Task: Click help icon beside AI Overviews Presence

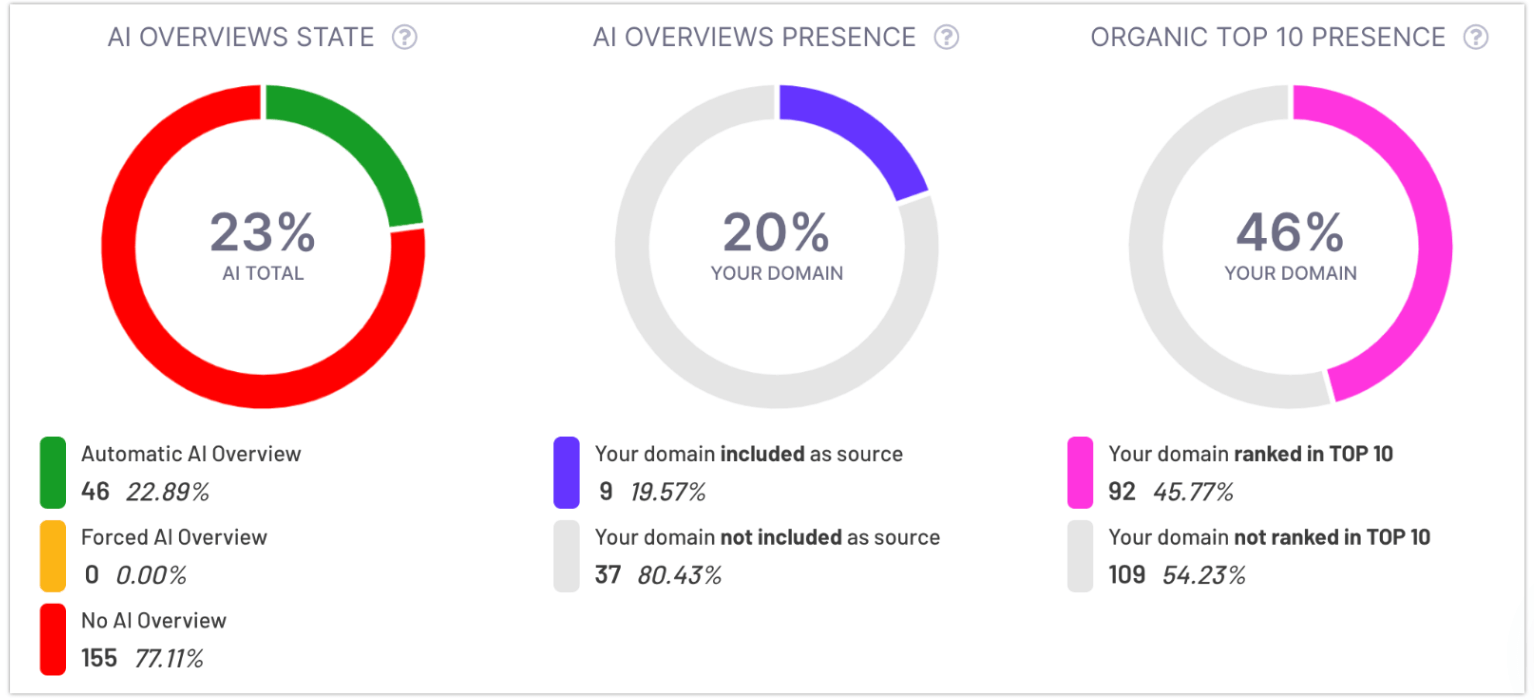Action: coord(946,38)
